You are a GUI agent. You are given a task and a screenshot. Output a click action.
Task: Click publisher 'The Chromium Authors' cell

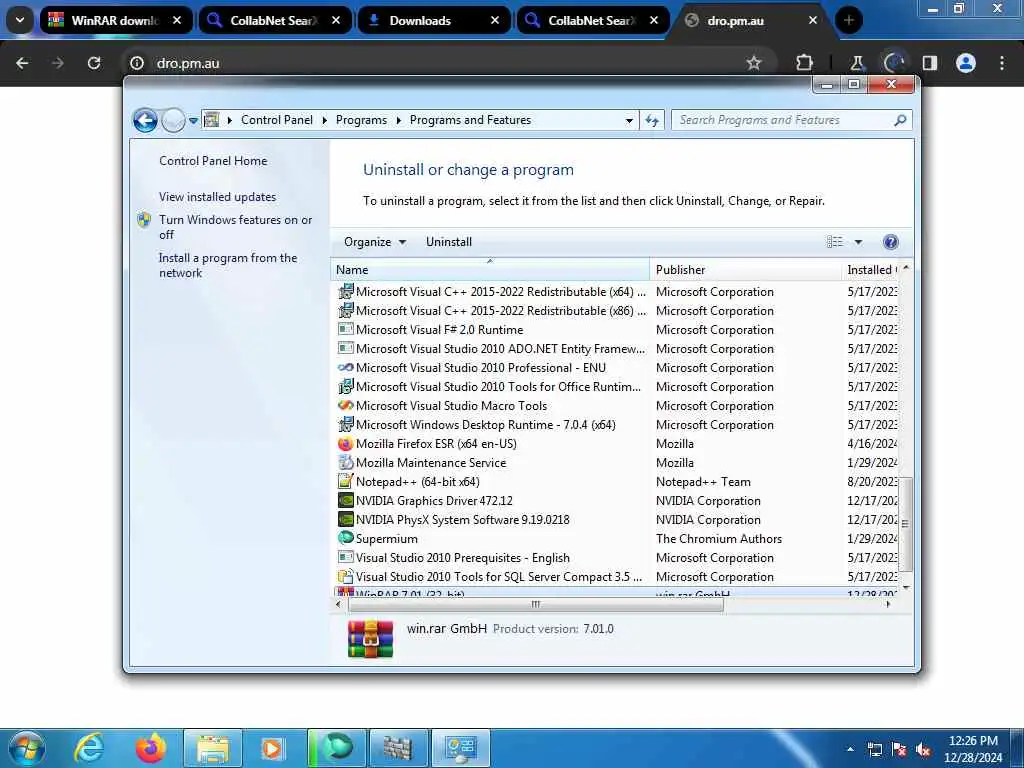click(x=719, y=539)
